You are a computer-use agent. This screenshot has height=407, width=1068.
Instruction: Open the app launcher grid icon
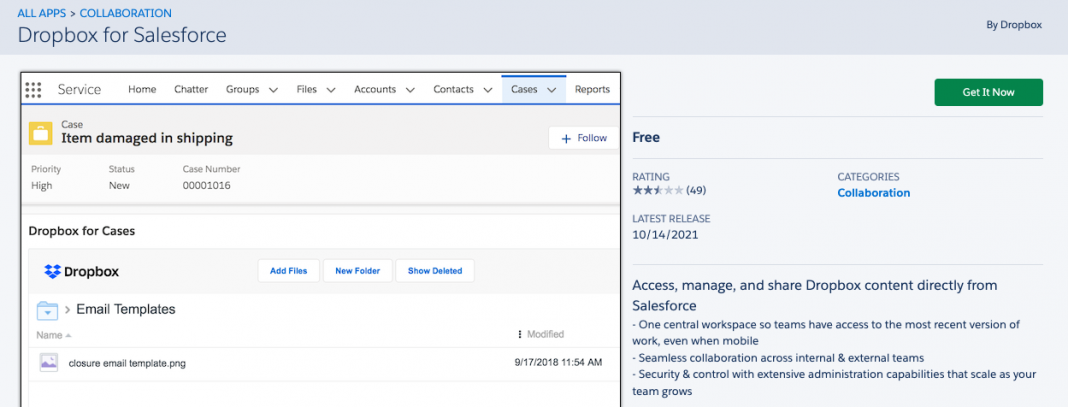click(33, 90)
